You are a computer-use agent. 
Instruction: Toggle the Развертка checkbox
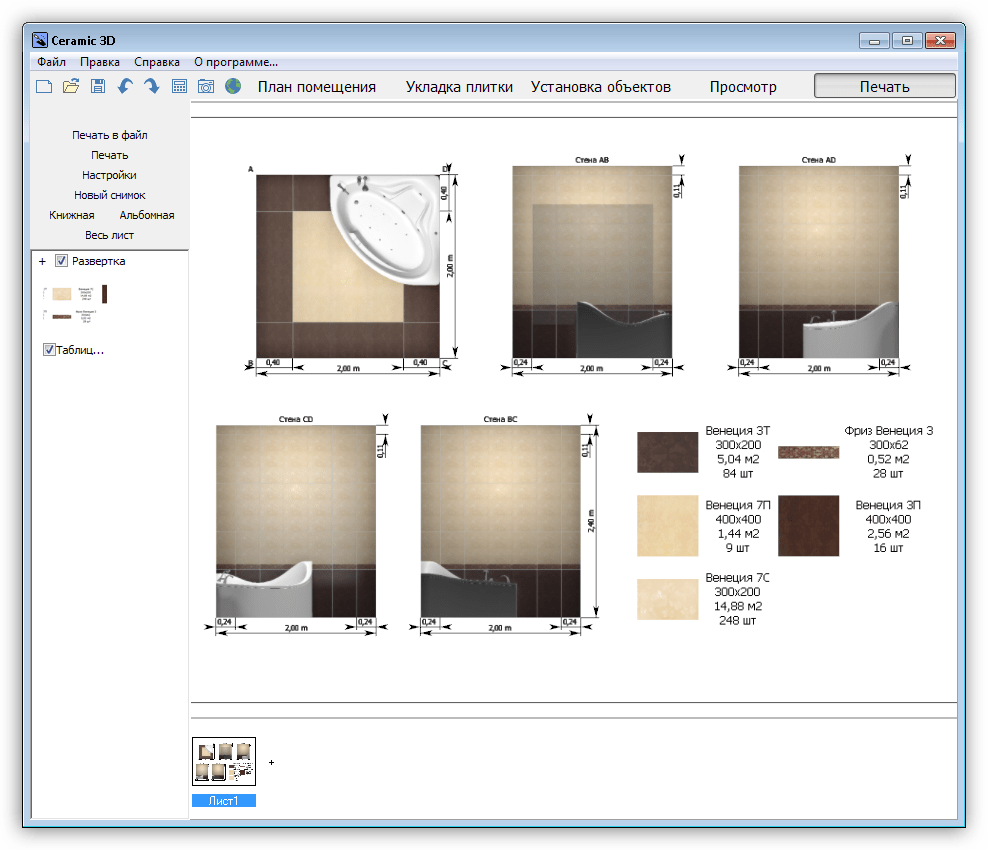click(61, 261)
